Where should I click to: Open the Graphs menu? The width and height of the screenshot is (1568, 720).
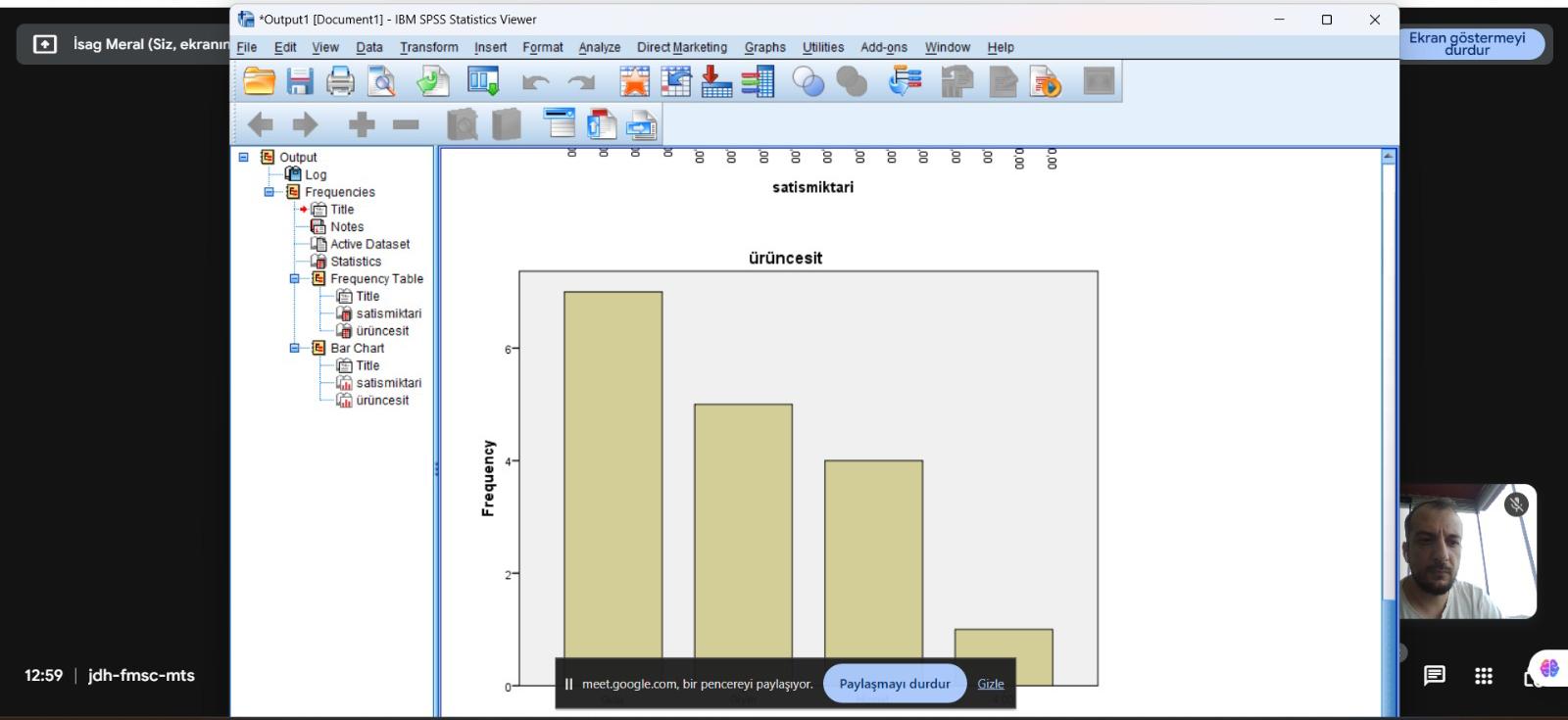[x=764, y=47]
